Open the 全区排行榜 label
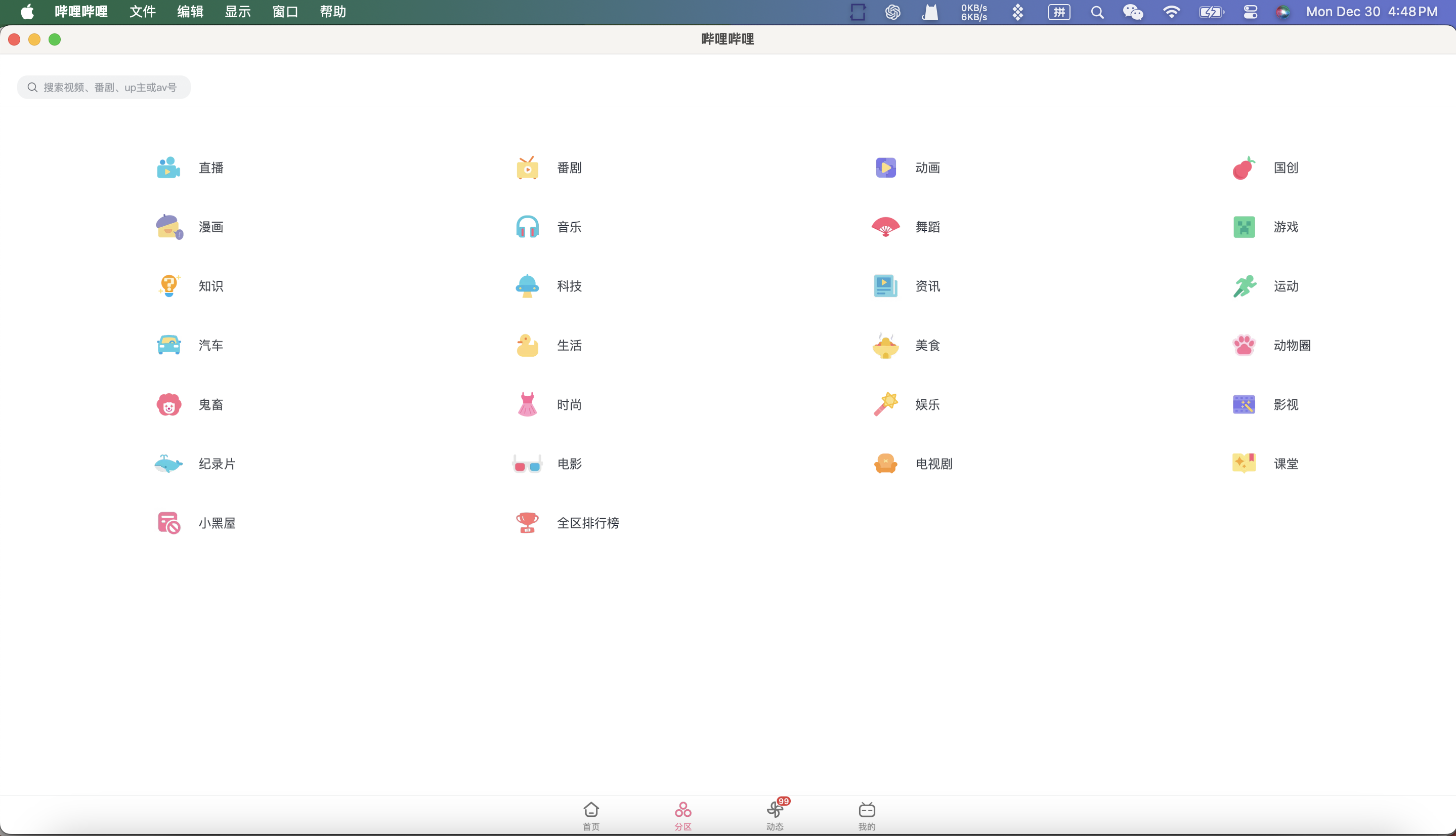 click(x=588, y=523)
